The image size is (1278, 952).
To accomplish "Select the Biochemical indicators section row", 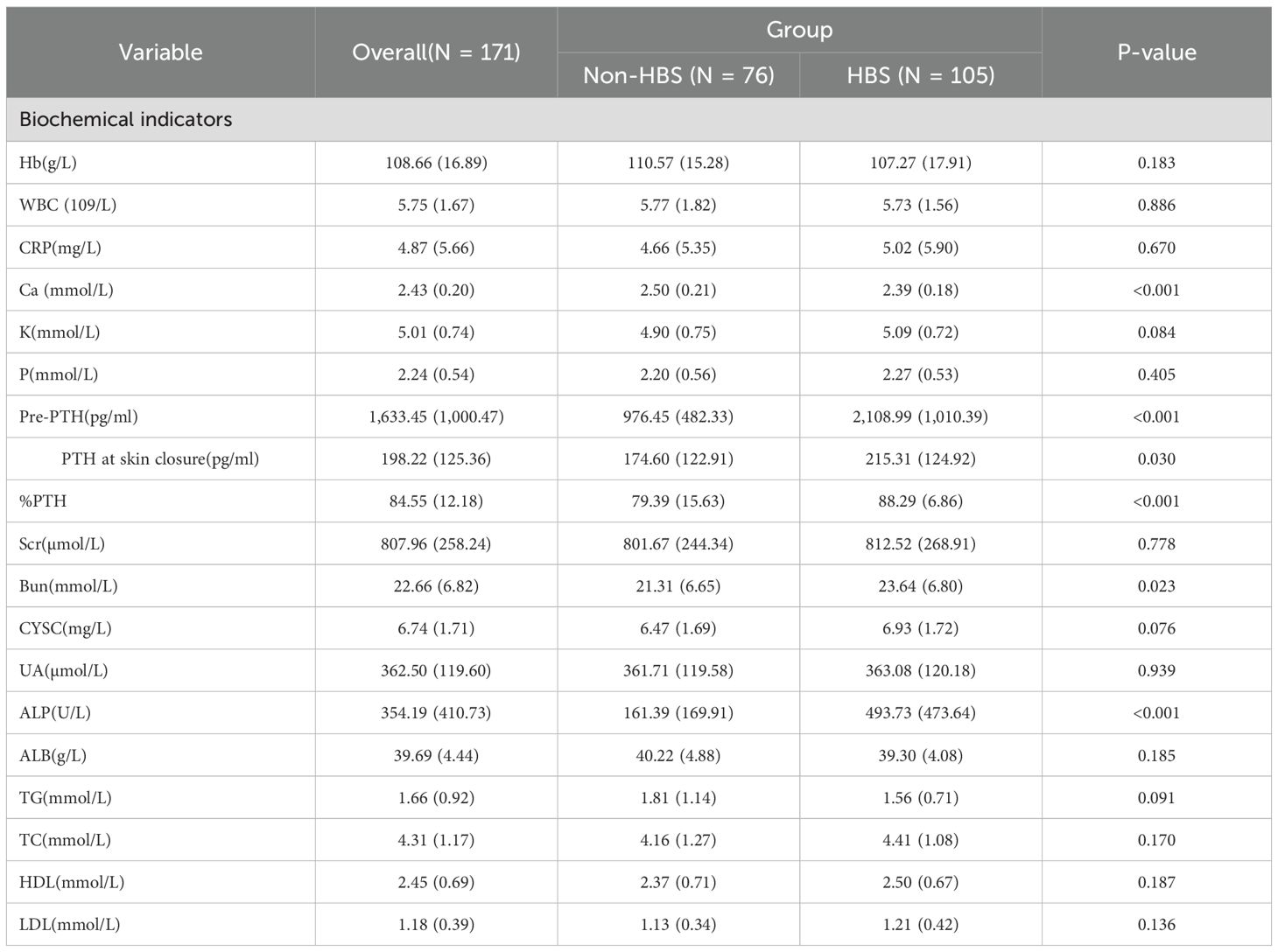I will 126,120.
